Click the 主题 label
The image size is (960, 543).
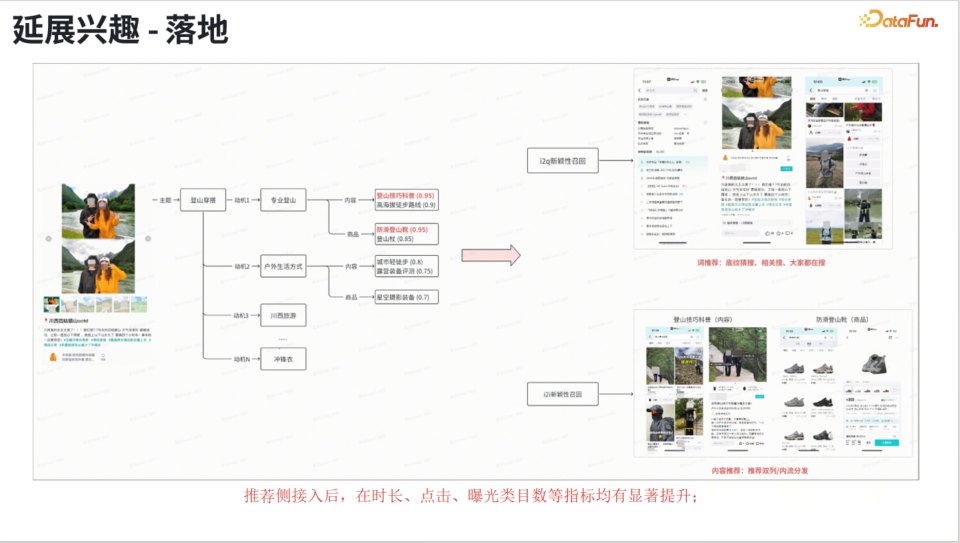tap(165, 200)
